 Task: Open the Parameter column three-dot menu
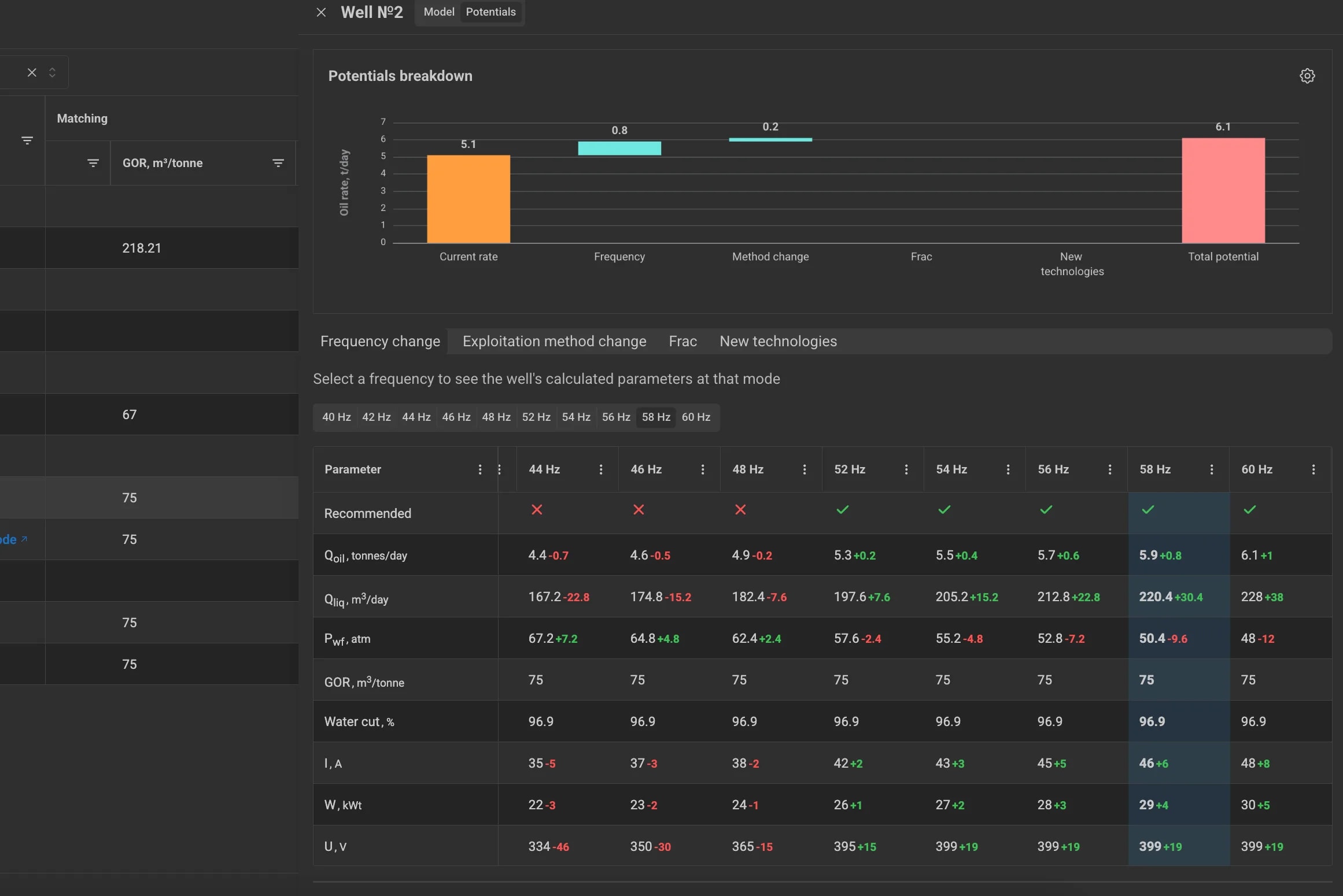(479, 469)
